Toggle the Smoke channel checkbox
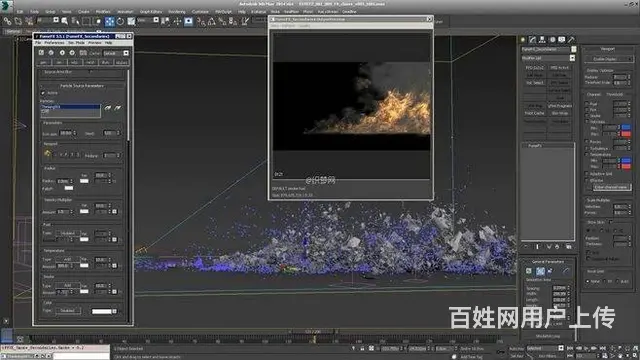This screenshot has height=360, width=640. [587, 116]
